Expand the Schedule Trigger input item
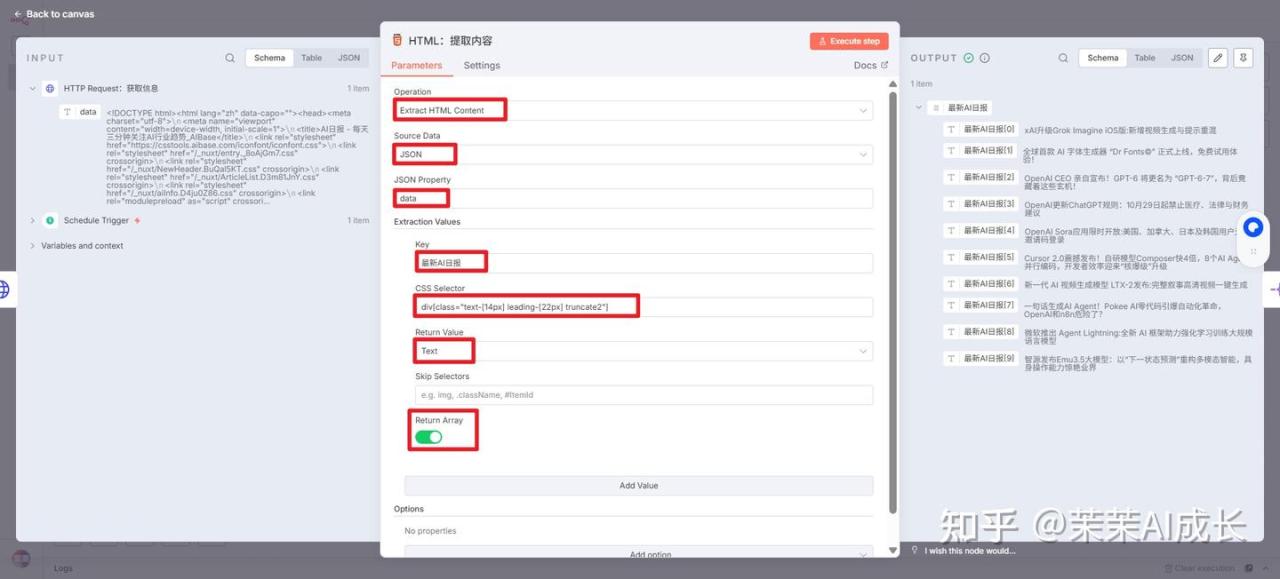 (x=32, y=221)
